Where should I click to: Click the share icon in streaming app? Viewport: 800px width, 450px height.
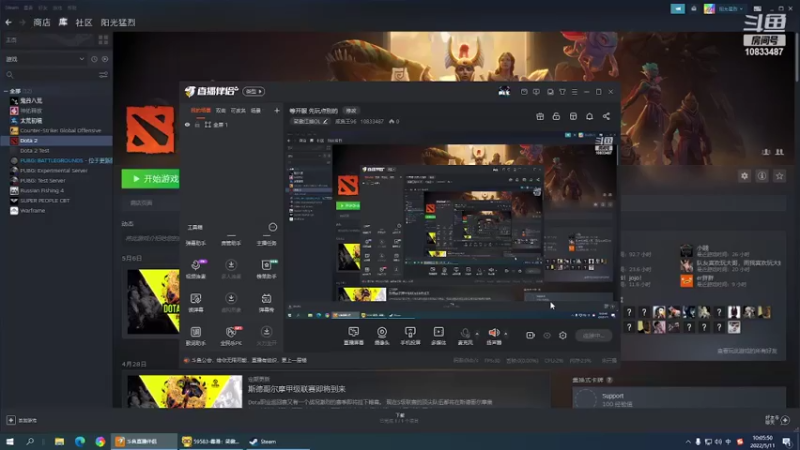tap(606, 116)
